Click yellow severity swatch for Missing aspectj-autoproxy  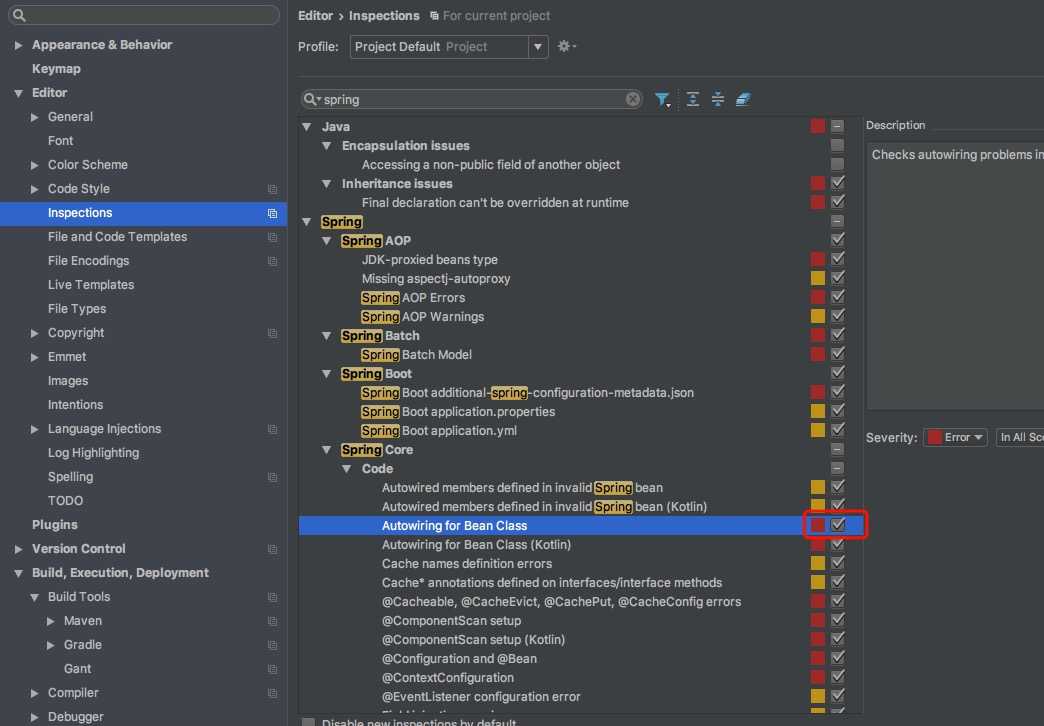pos(818,278)
